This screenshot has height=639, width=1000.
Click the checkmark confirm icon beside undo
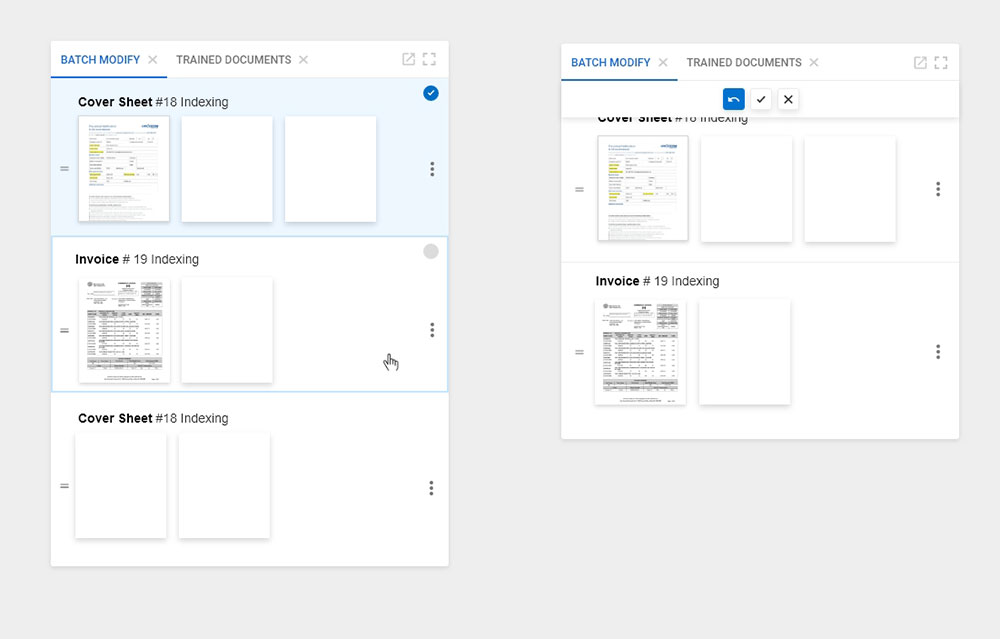click(761, 100)
